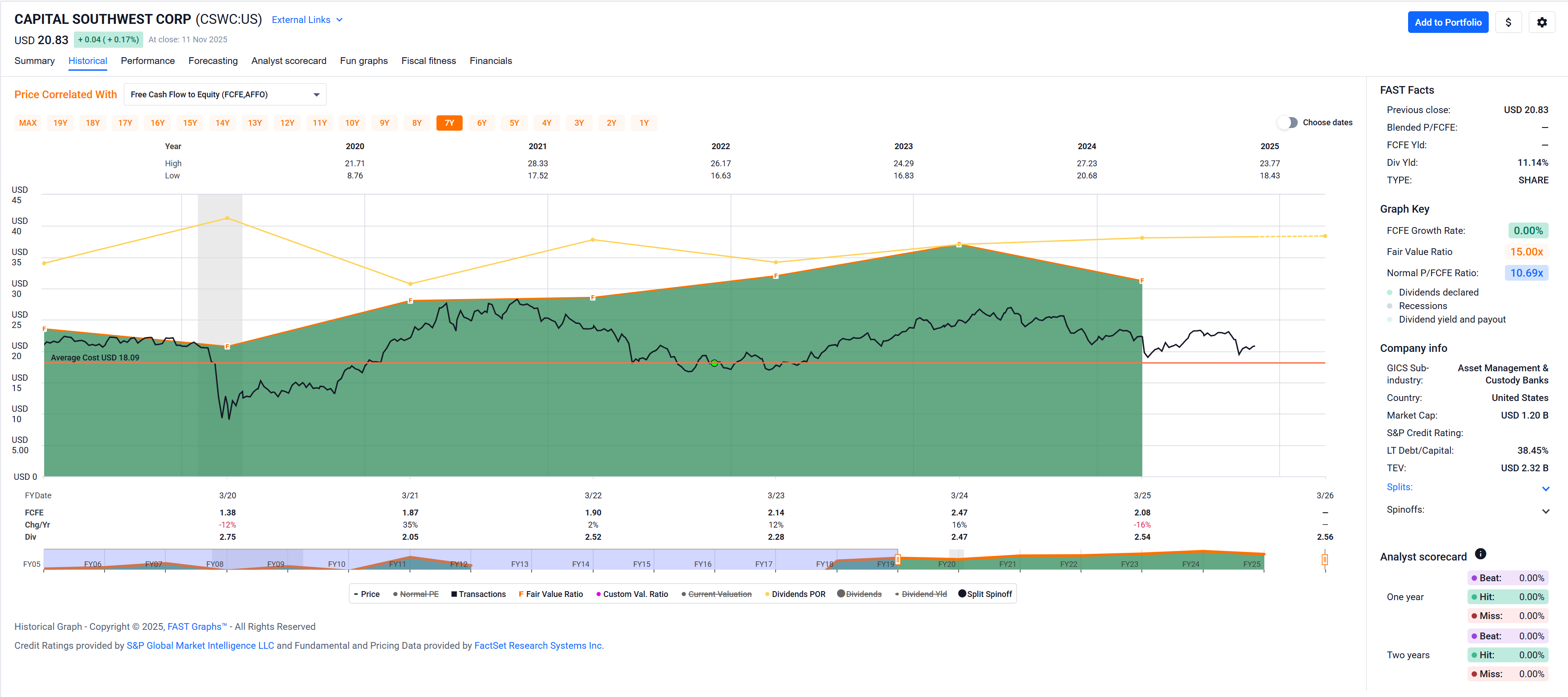Image resolution: width=1568 pixels, height=697 pixels.
Task: Toggle Fair Value Ratio legend item
Action: click(x=550, y=594)
